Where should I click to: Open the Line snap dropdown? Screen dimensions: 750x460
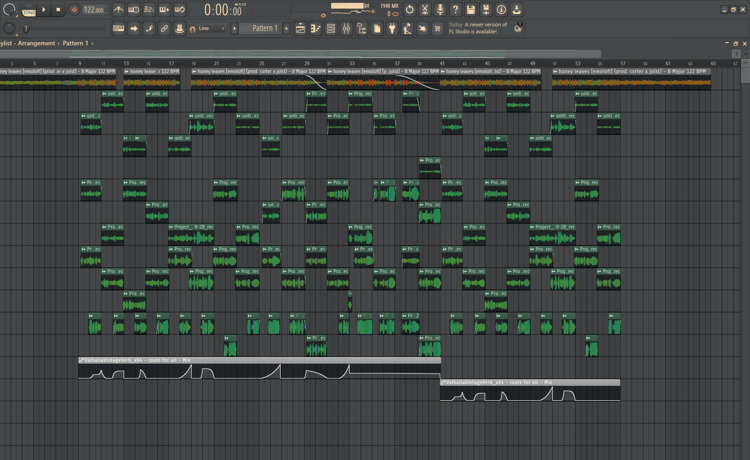coord(210,29)
